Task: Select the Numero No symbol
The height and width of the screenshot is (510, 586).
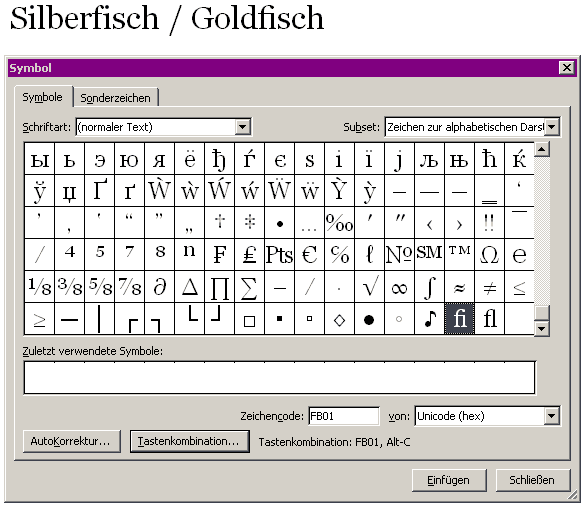Action: click(400, 255)
